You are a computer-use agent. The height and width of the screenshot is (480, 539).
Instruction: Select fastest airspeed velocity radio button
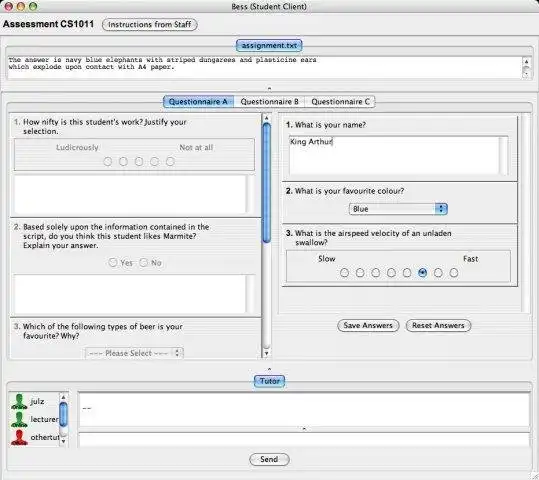(x=454, y=273)
